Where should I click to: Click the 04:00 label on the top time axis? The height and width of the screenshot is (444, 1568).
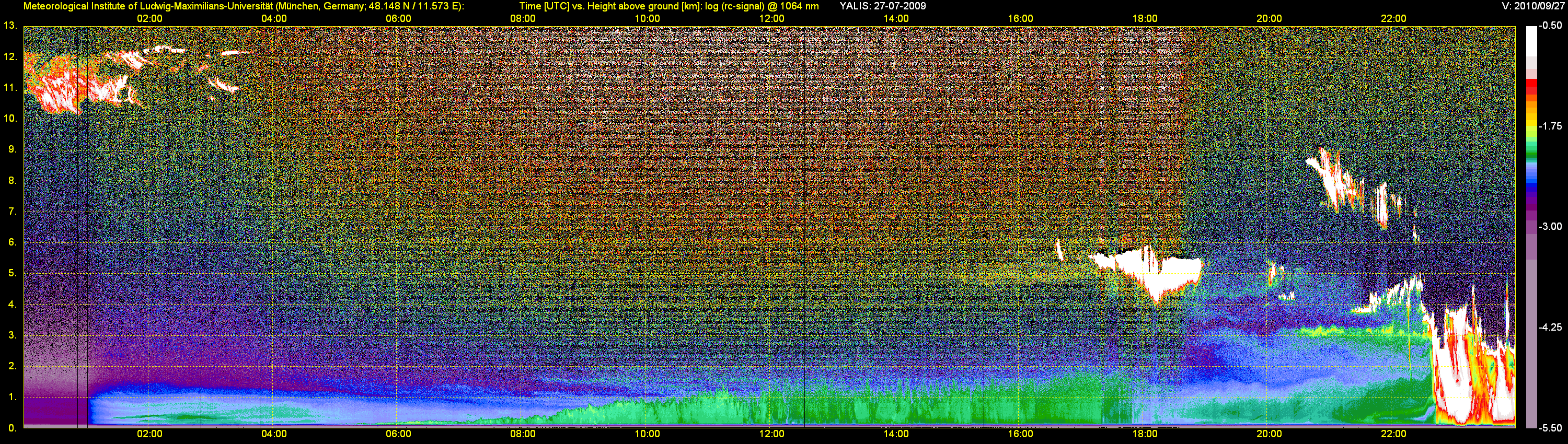pyautogui.click(x=274, y=19)
